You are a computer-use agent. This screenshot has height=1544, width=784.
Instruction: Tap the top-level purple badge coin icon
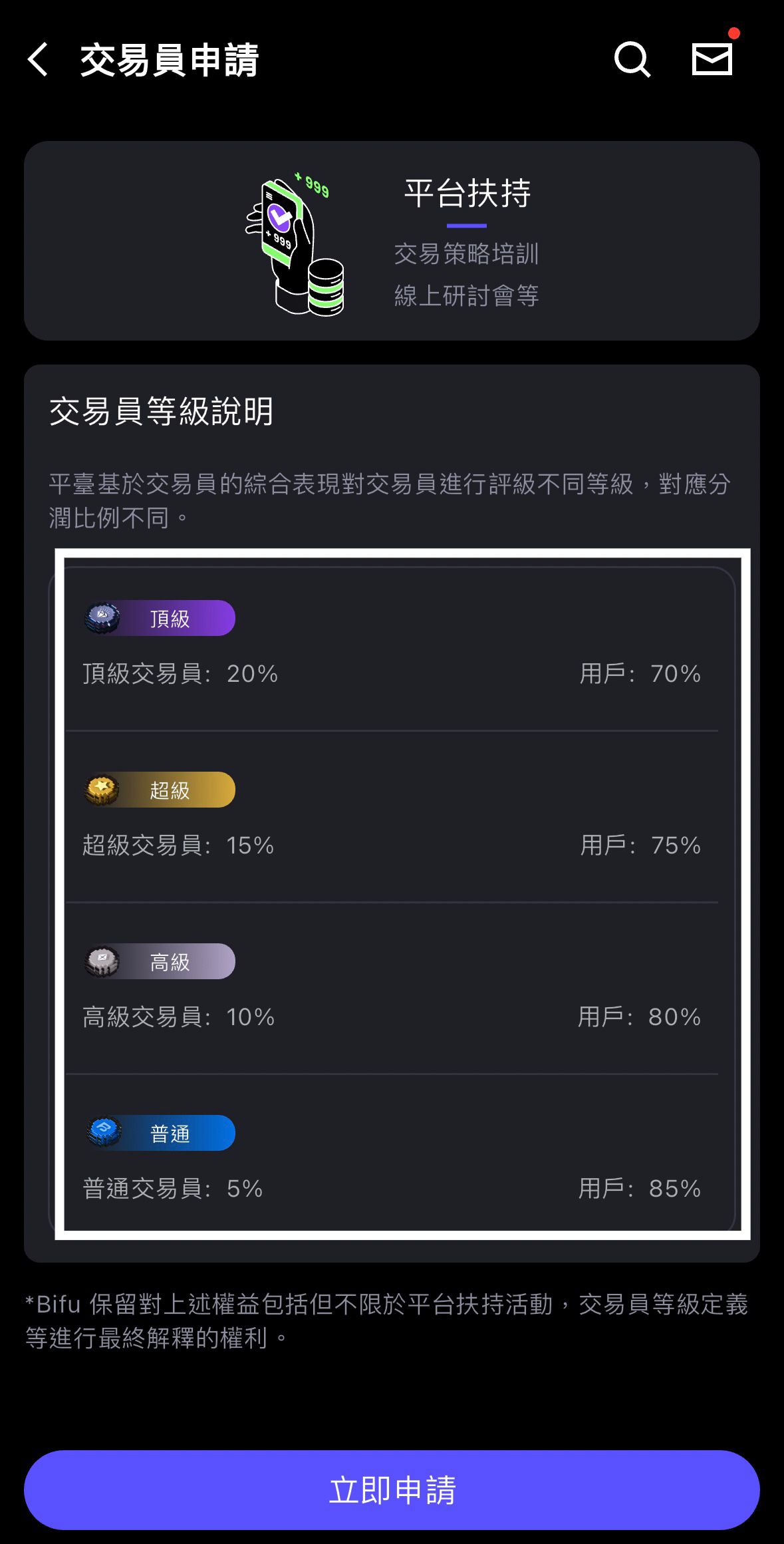coord(102,618)
